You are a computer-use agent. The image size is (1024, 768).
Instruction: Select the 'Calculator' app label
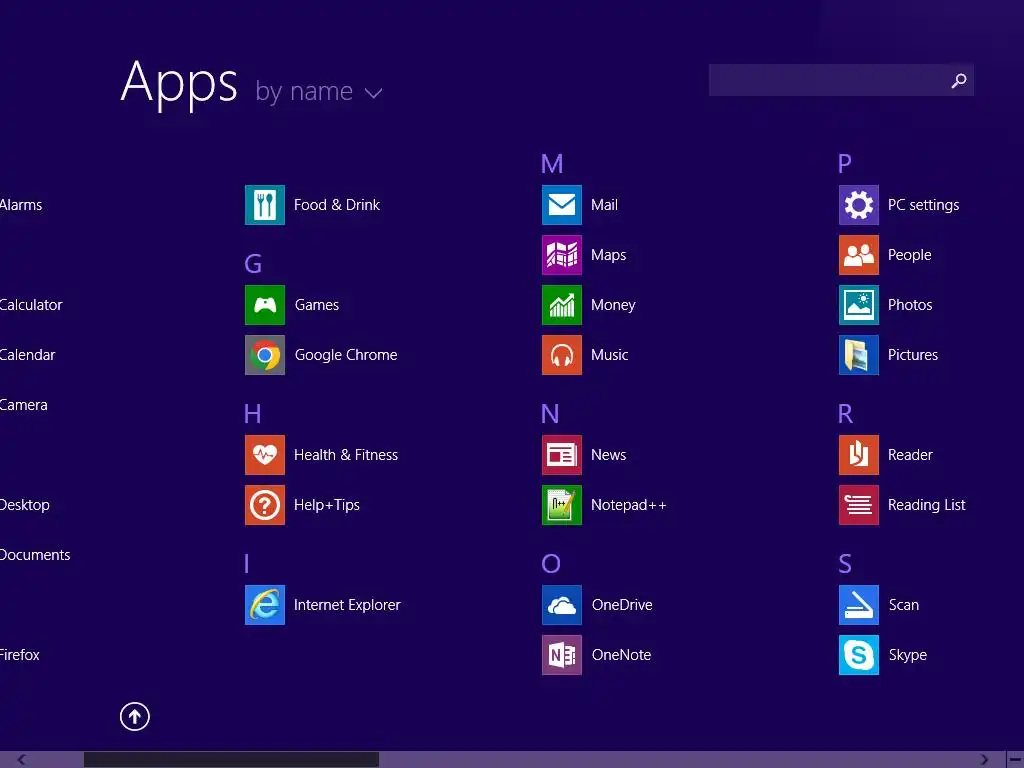(x=31, y=305)
